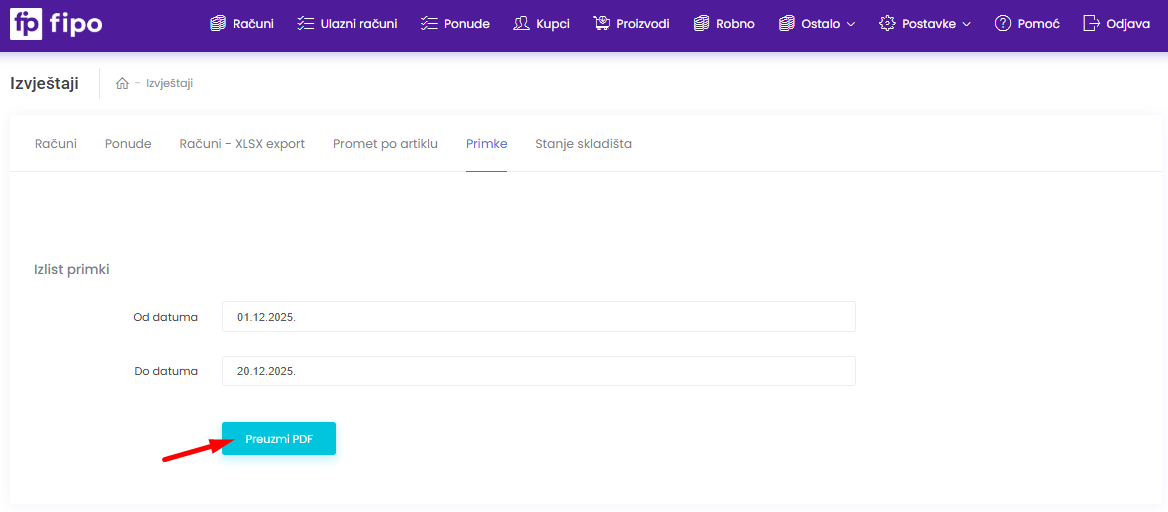Click the Robno stack icon
Screen dimensions: 1168x512
click(x=701, y=24)
